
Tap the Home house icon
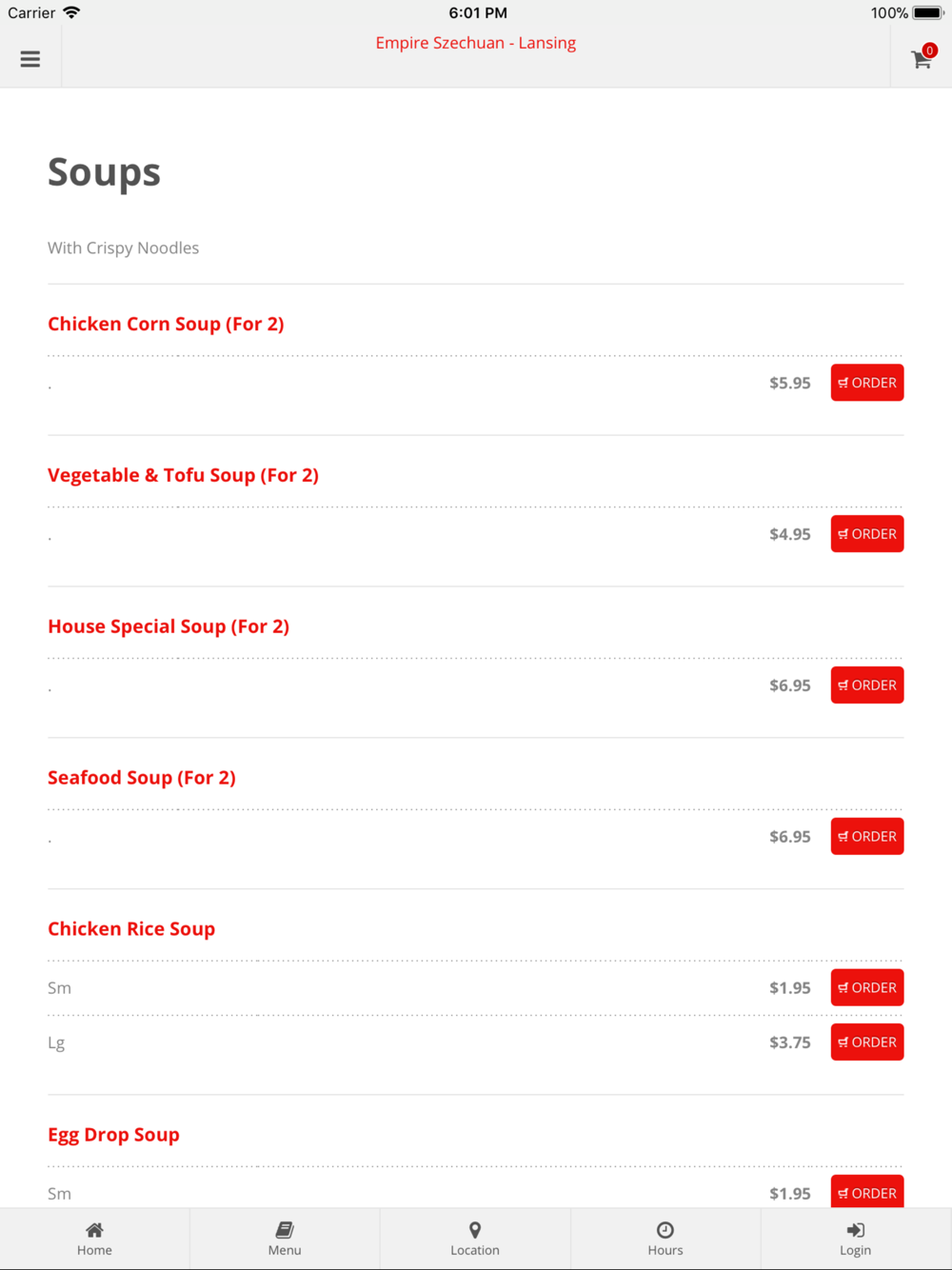point(94,1230)
